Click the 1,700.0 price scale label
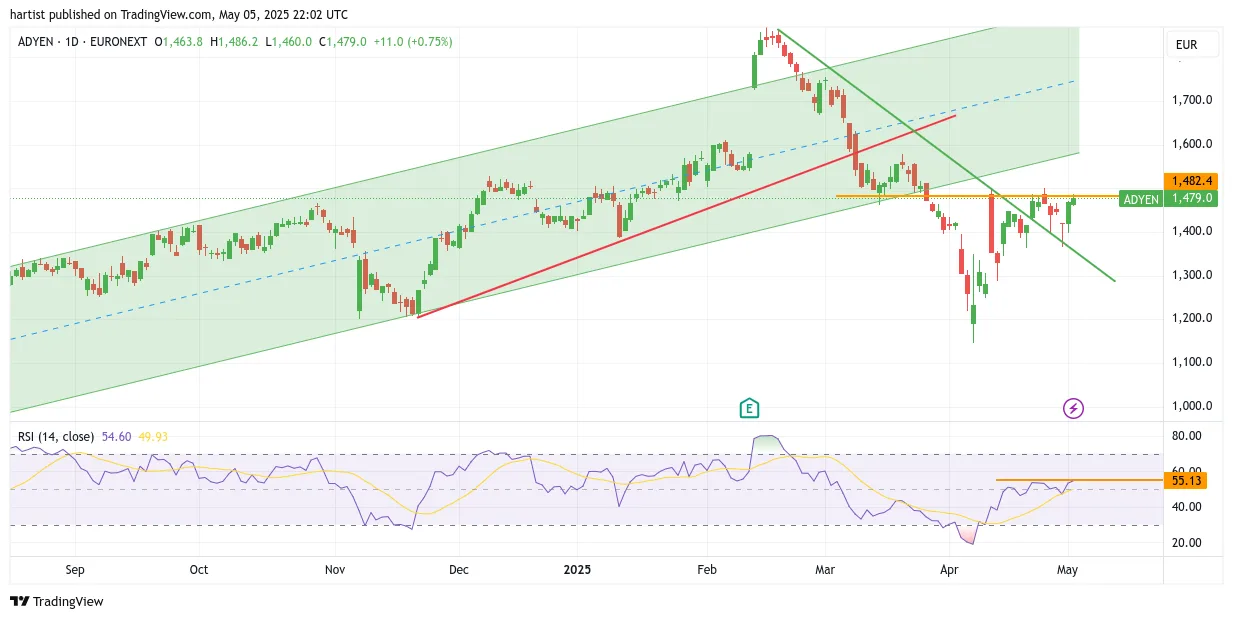The width and height of the screenshot is (1233, 619). pos(1194,100)
